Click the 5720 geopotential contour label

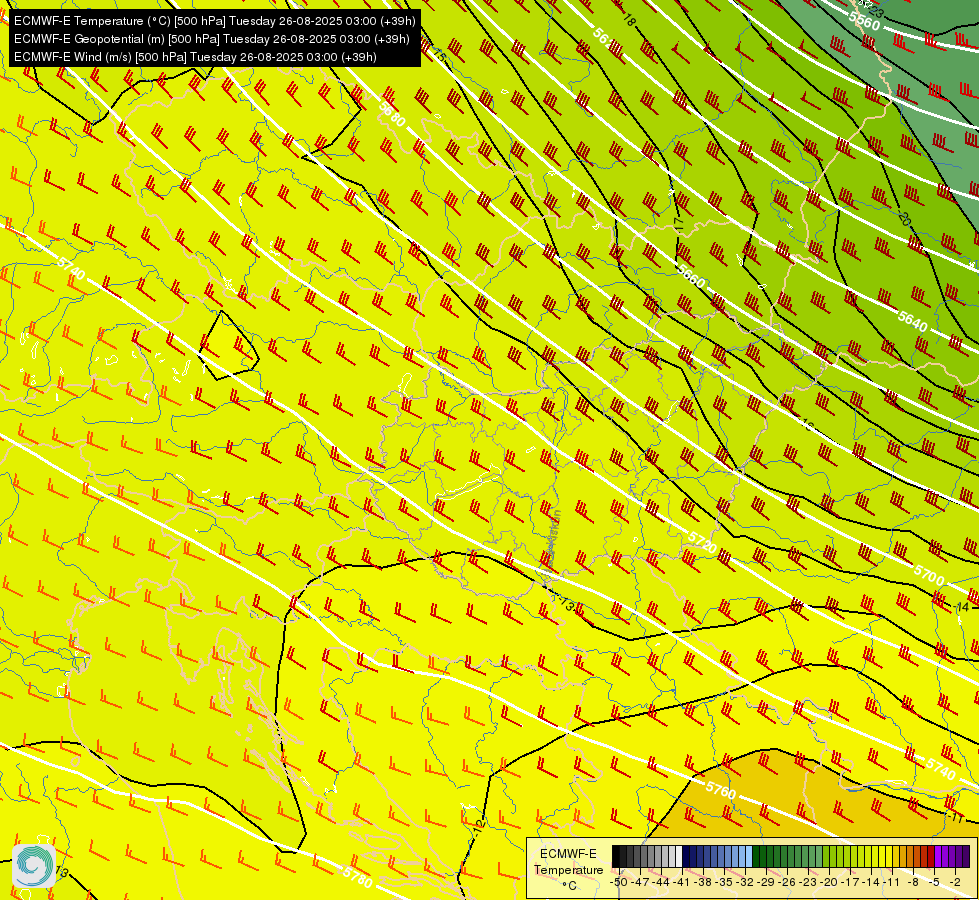(702, 542)
